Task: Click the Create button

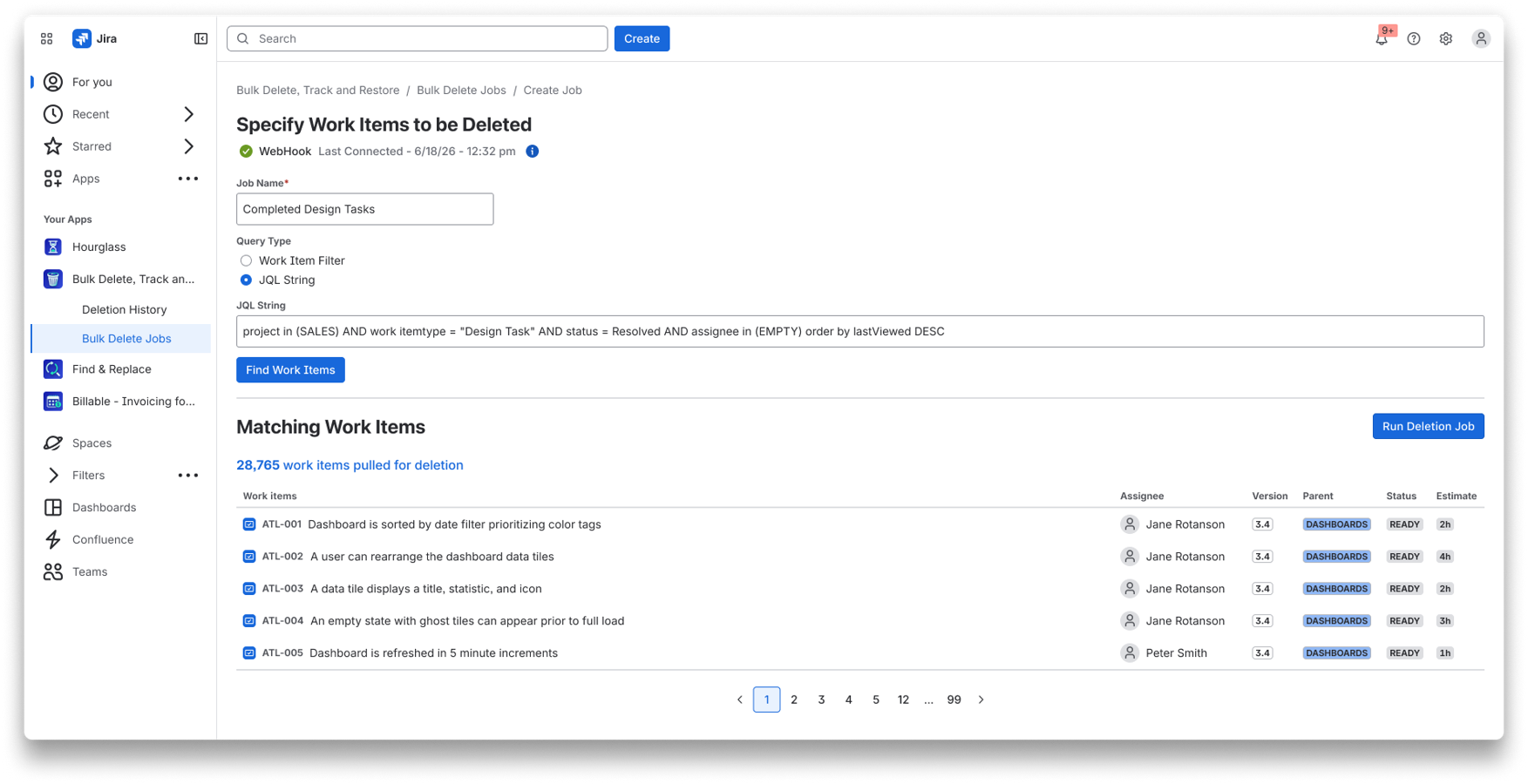Action: click(642, 38)
